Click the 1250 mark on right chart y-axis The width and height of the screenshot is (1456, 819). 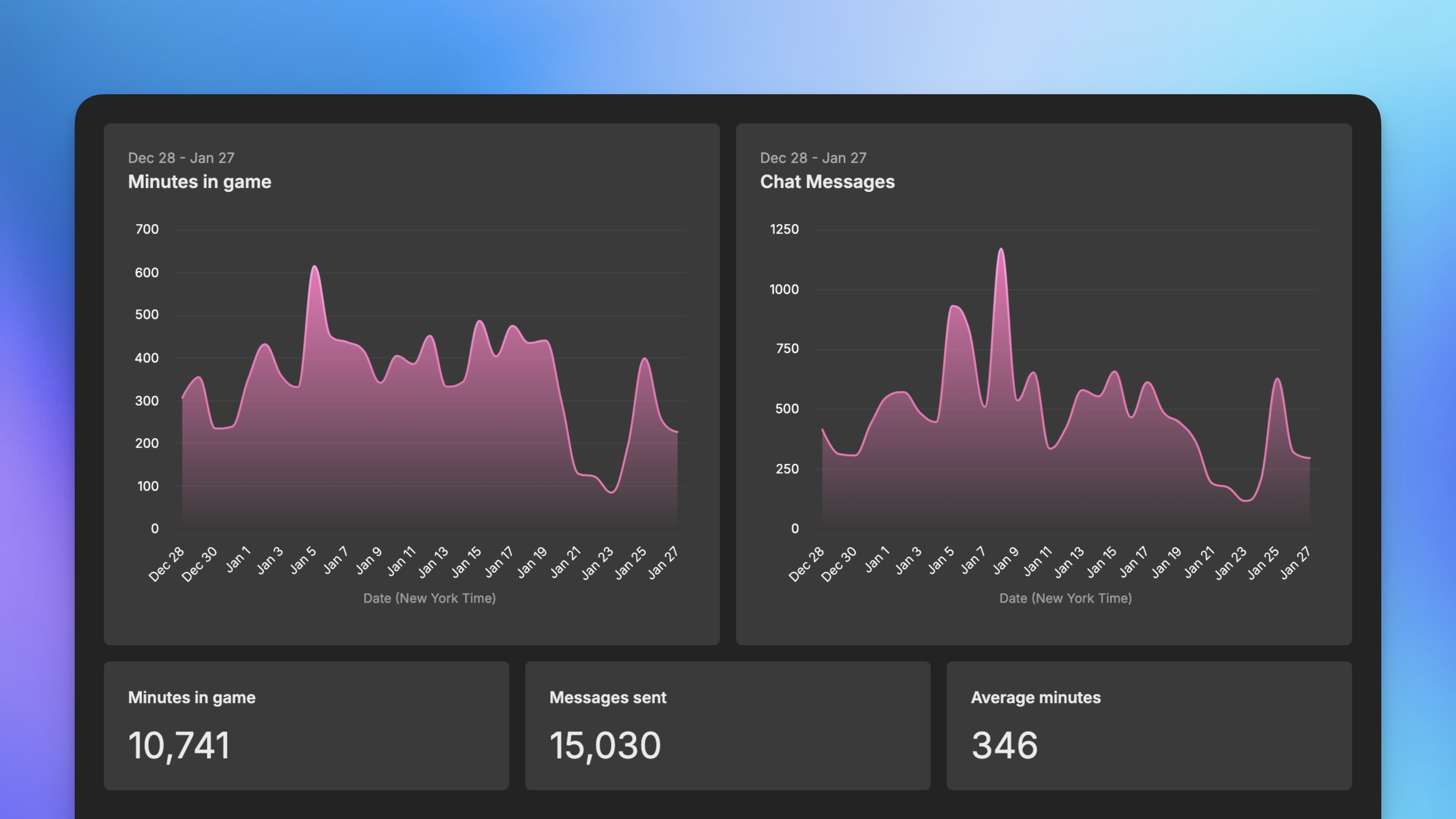[x=785, y=230]
